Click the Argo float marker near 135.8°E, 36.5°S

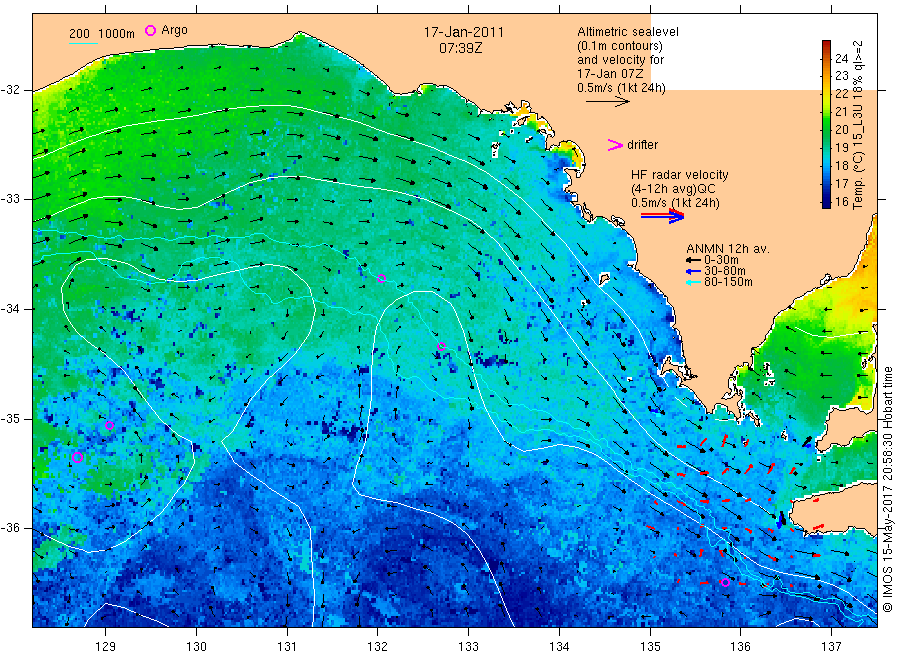pos(725,583)
